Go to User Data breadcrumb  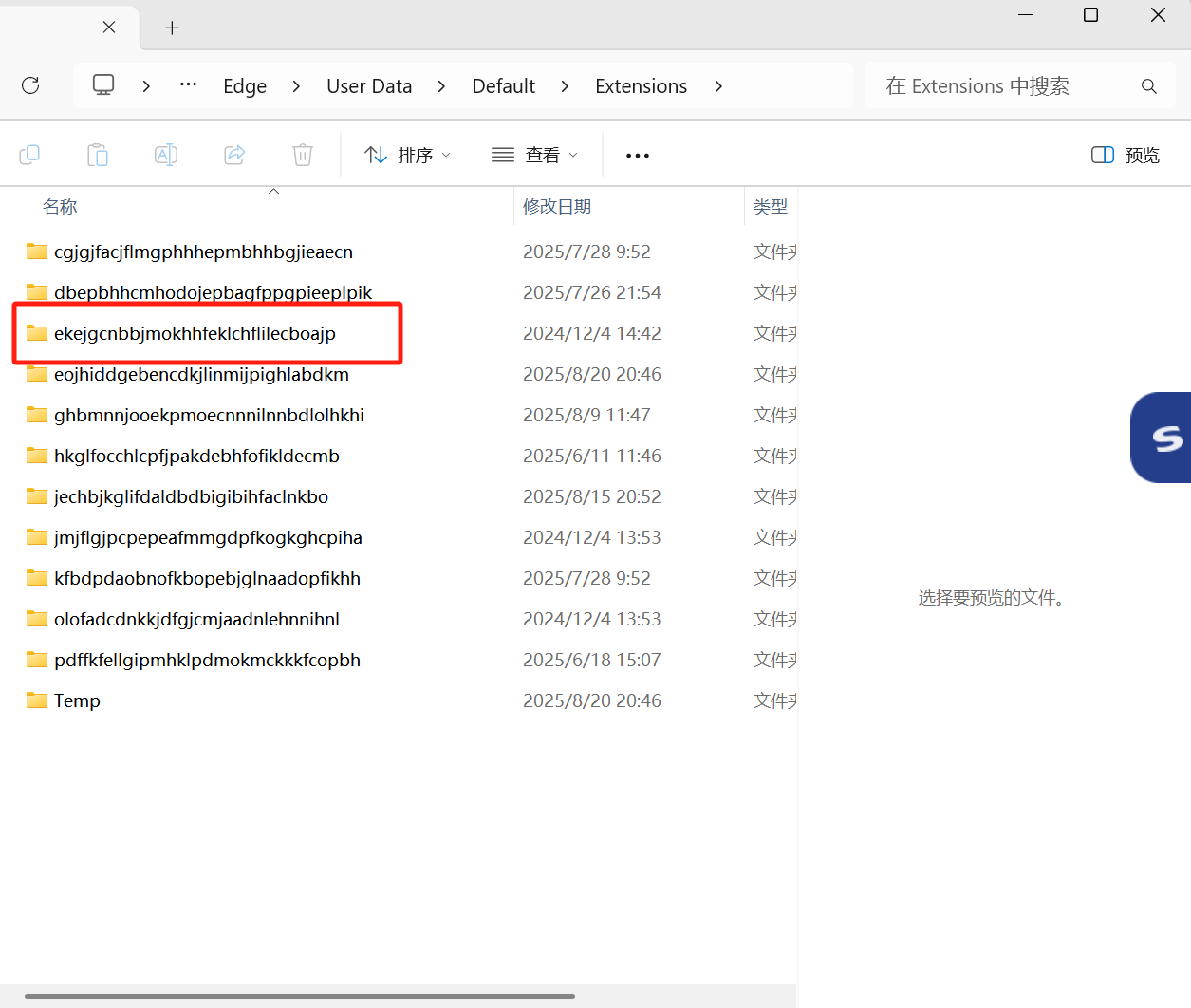[369, 86]
